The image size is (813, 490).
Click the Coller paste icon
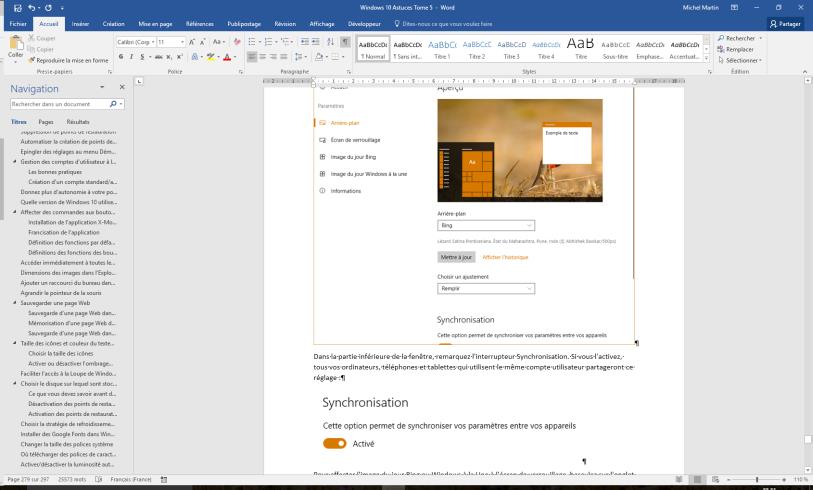pyautogui.click(x=13, y=46)
